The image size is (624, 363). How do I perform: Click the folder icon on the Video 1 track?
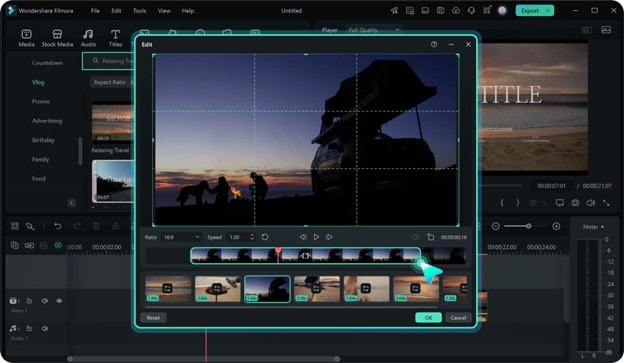pyautogui.click(x=29, y=301)
